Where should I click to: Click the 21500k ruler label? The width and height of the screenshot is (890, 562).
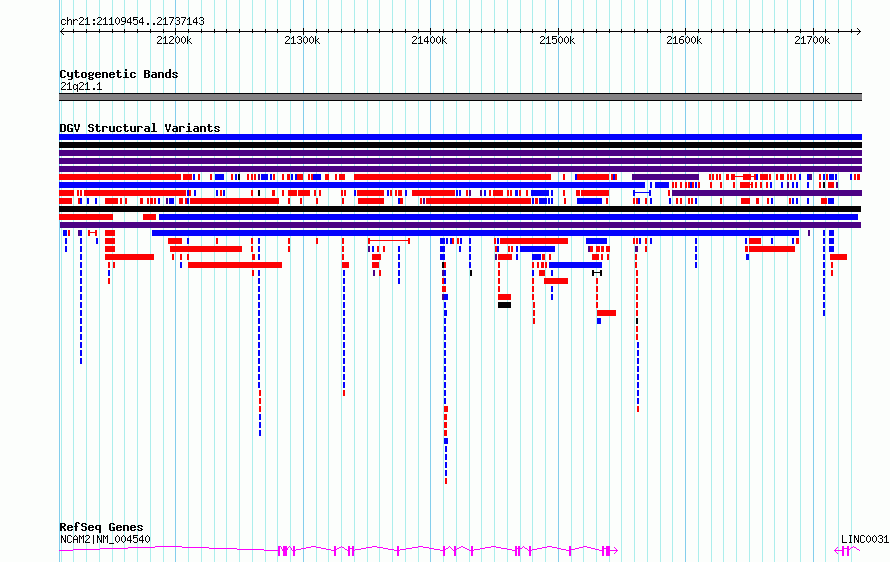[x=557, y=40]
